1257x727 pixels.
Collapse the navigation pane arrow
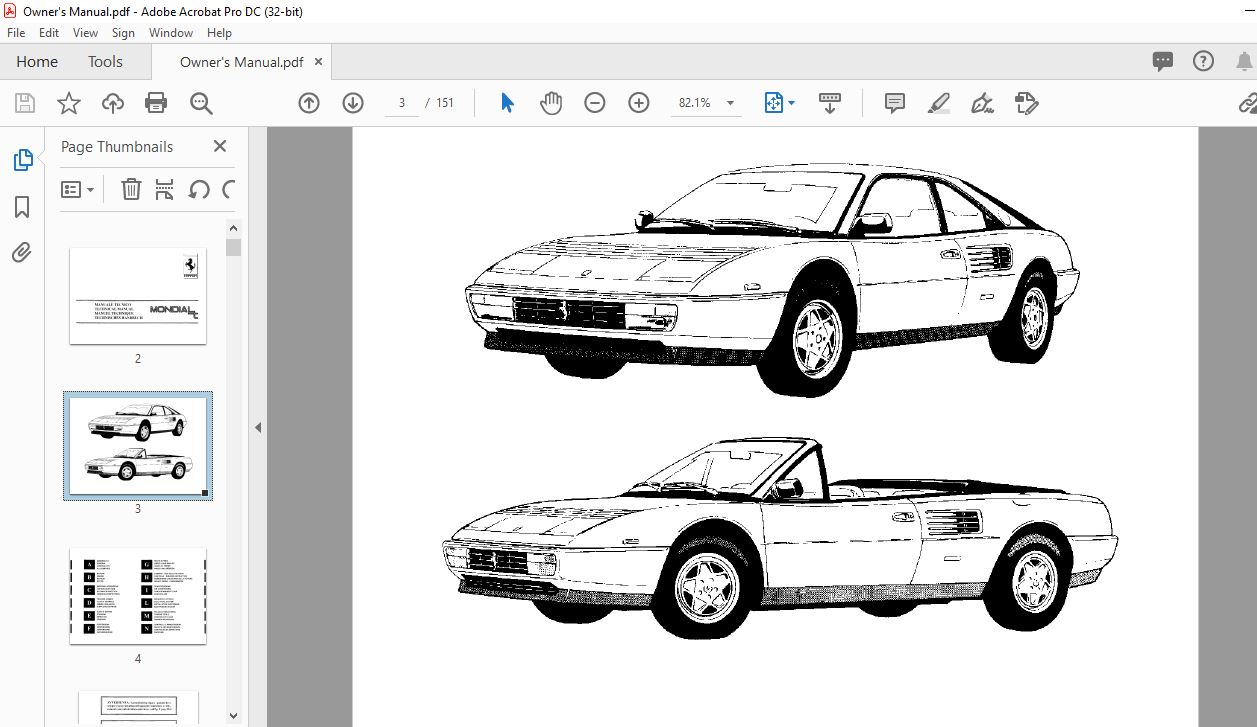[x=257, y=427]
